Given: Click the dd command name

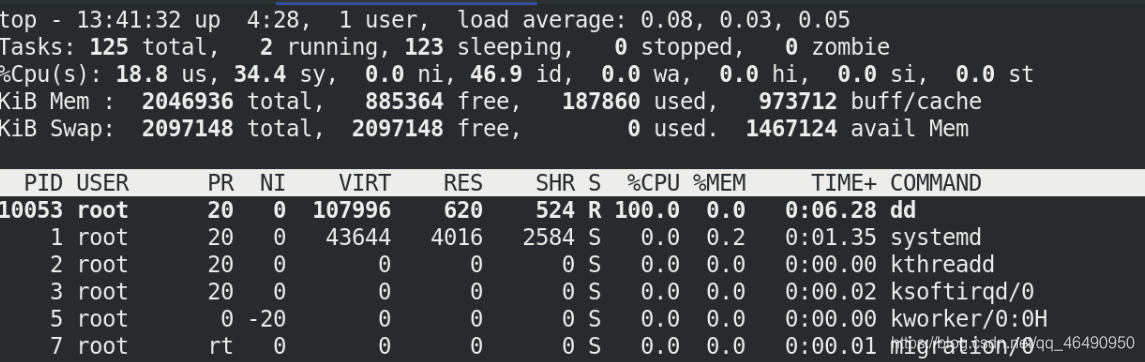Looking at the screenshot, I should [x=903, y=210].
